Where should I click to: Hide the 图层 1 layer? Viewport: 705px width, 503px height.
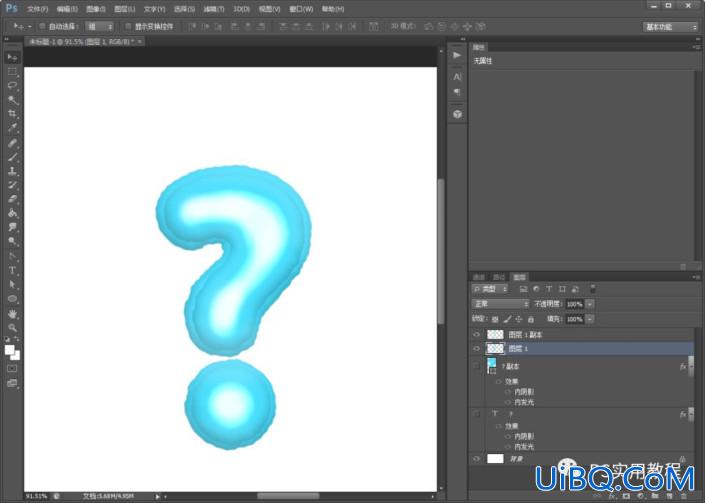pyautogui.click(x=477, y=348)
